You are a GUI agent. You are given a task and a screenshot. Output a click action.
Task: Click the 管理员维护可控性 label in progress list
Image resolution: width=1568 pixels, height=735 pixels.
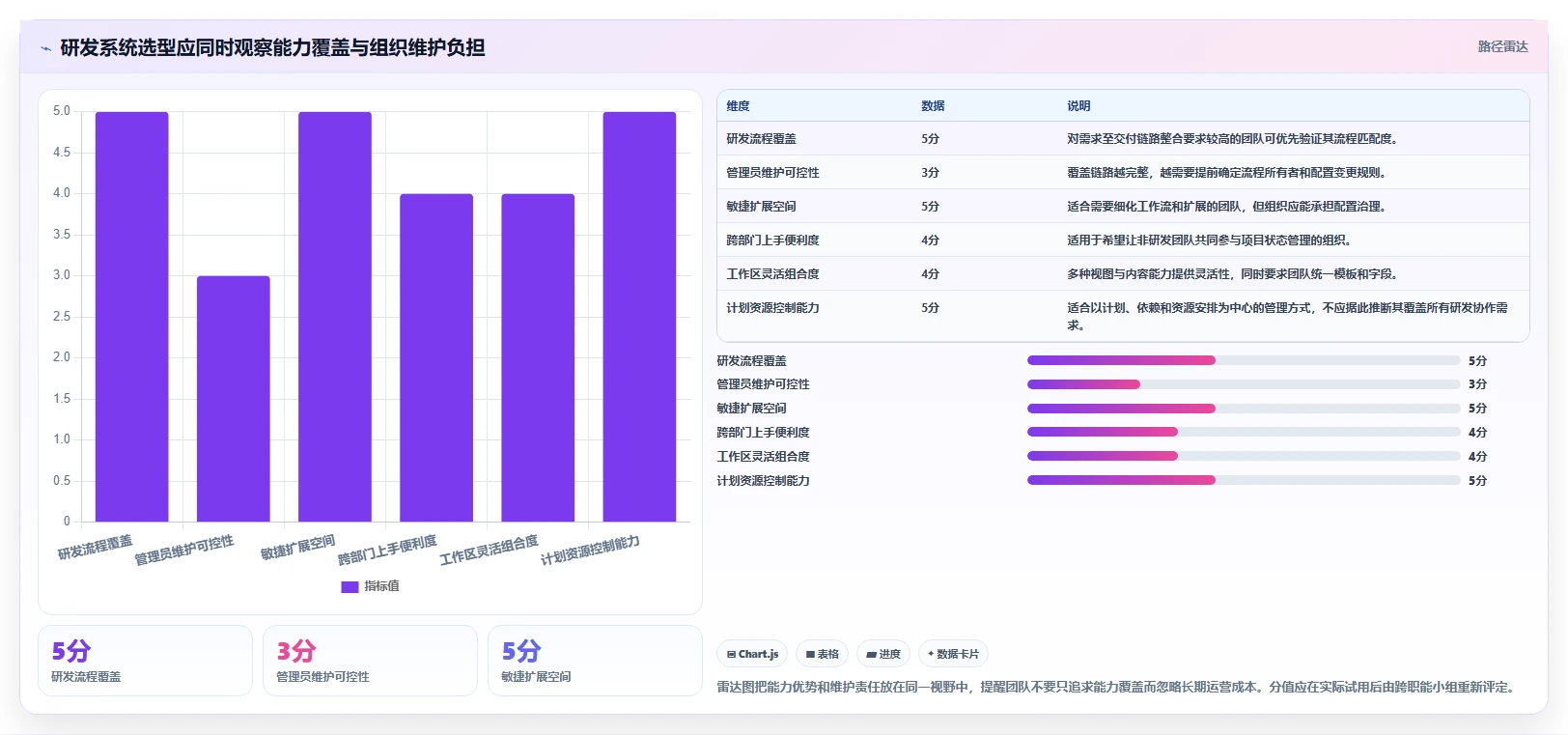(763, 384)
